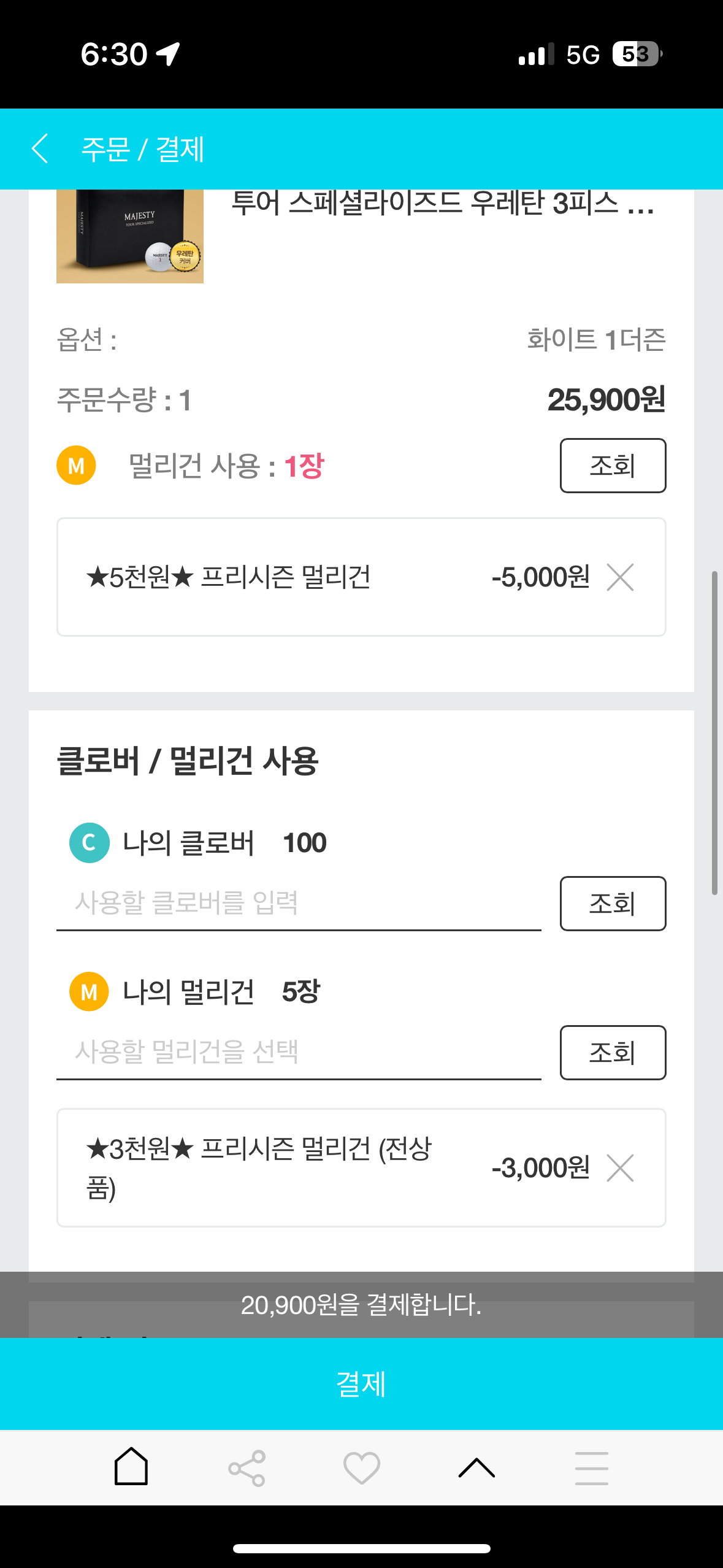Remove the 3천원 프리시즌 멀리건 coupon
This screenshot has height=1568, width=723.
[620, 1167]
